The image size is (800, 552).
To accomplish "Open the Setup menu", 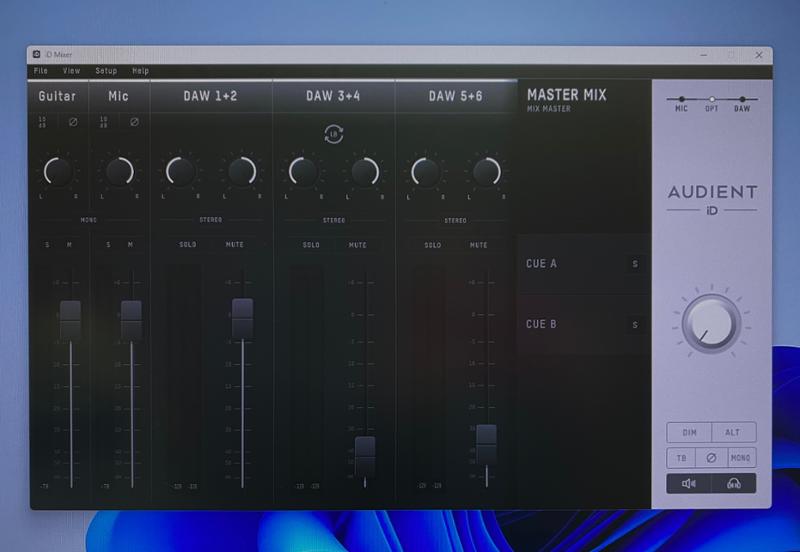I will click(x=106, y=71).
